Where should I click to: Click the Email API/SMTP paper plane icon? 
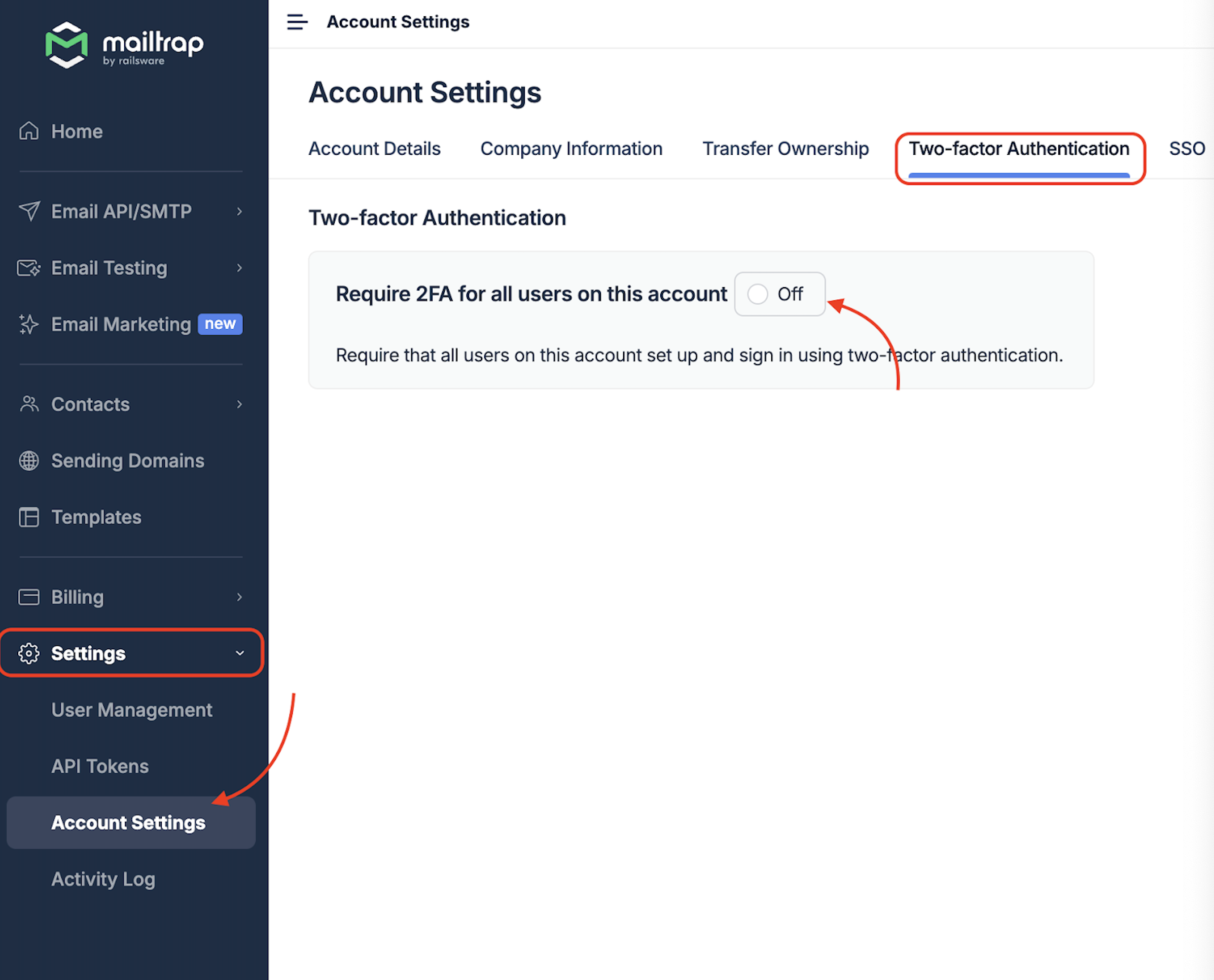[x=29, y=211]
